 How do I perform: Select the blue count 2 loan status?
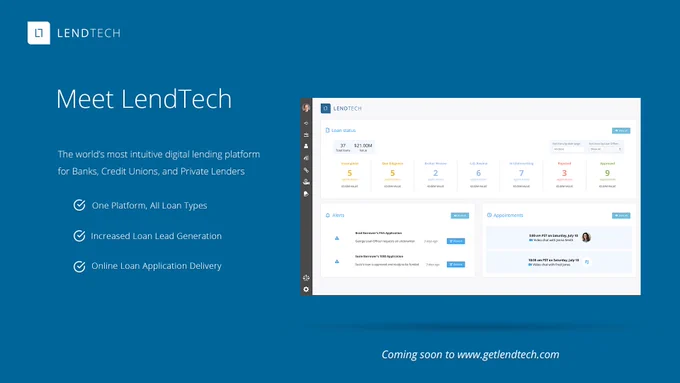[x=435, y=173]
